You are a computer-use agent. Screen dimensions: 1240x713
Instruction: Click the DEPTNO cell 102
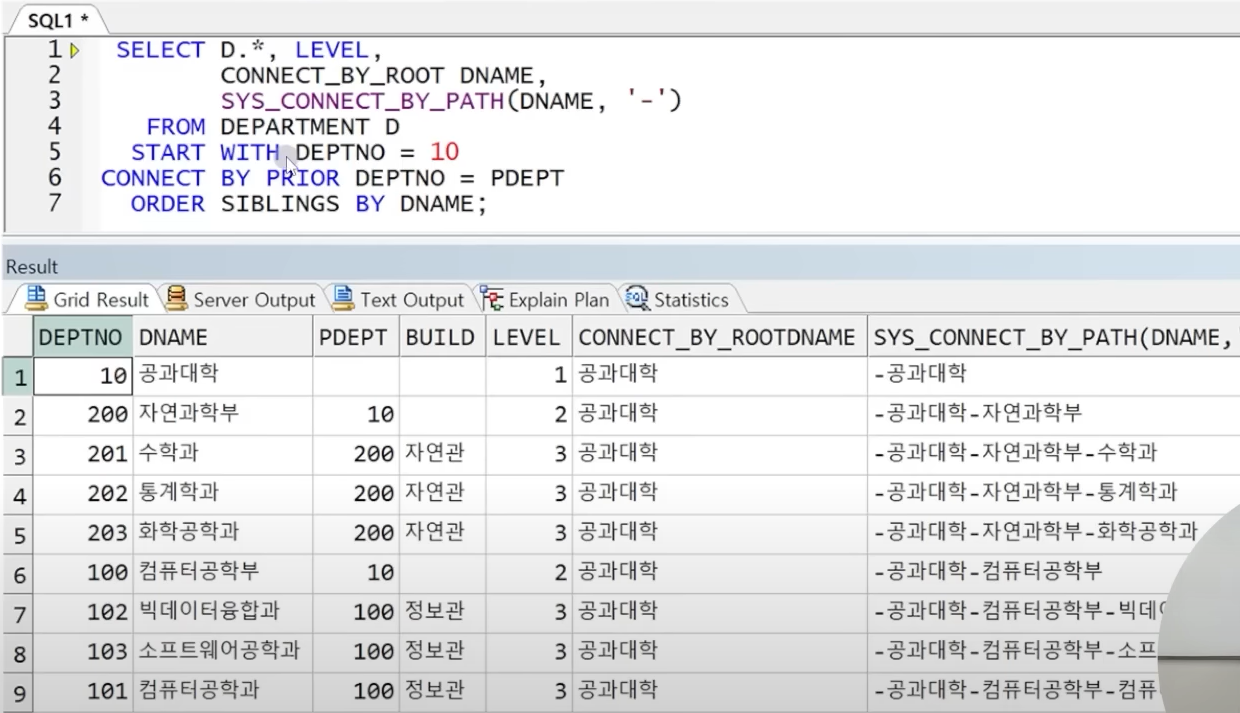[84, 614]
